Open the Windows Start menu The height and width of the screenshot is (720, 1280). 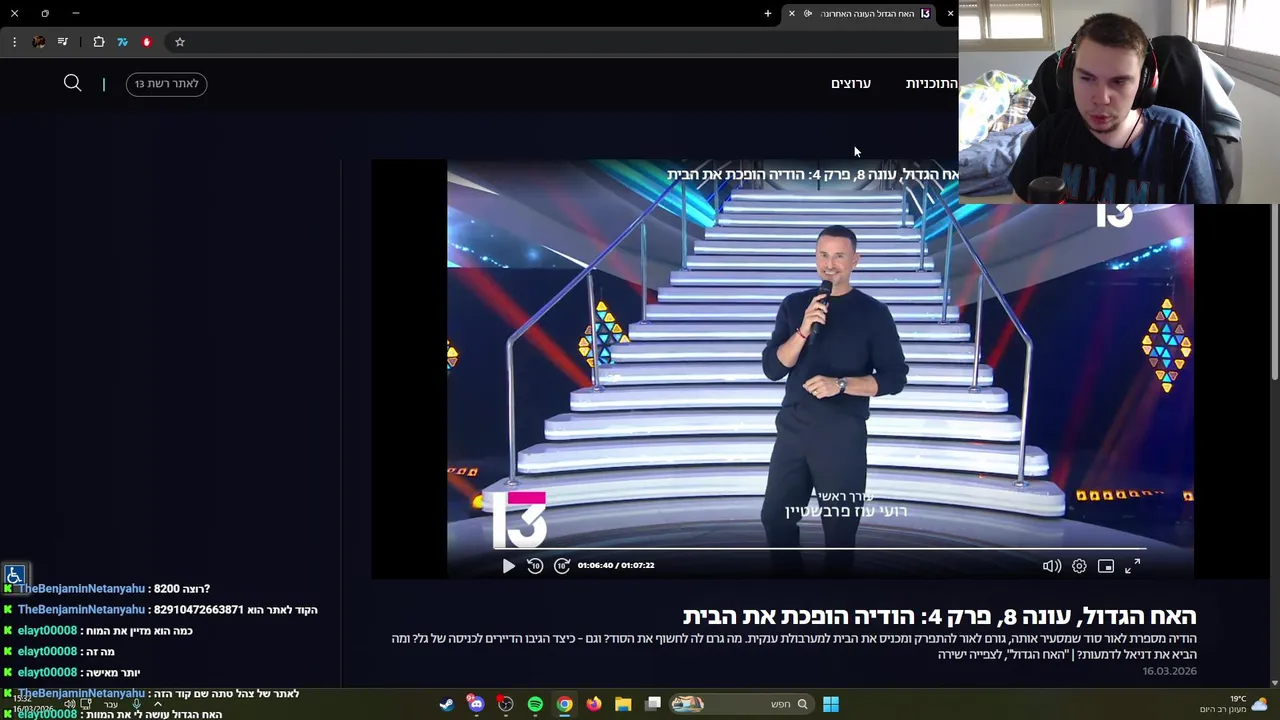[x=831, y=704]
